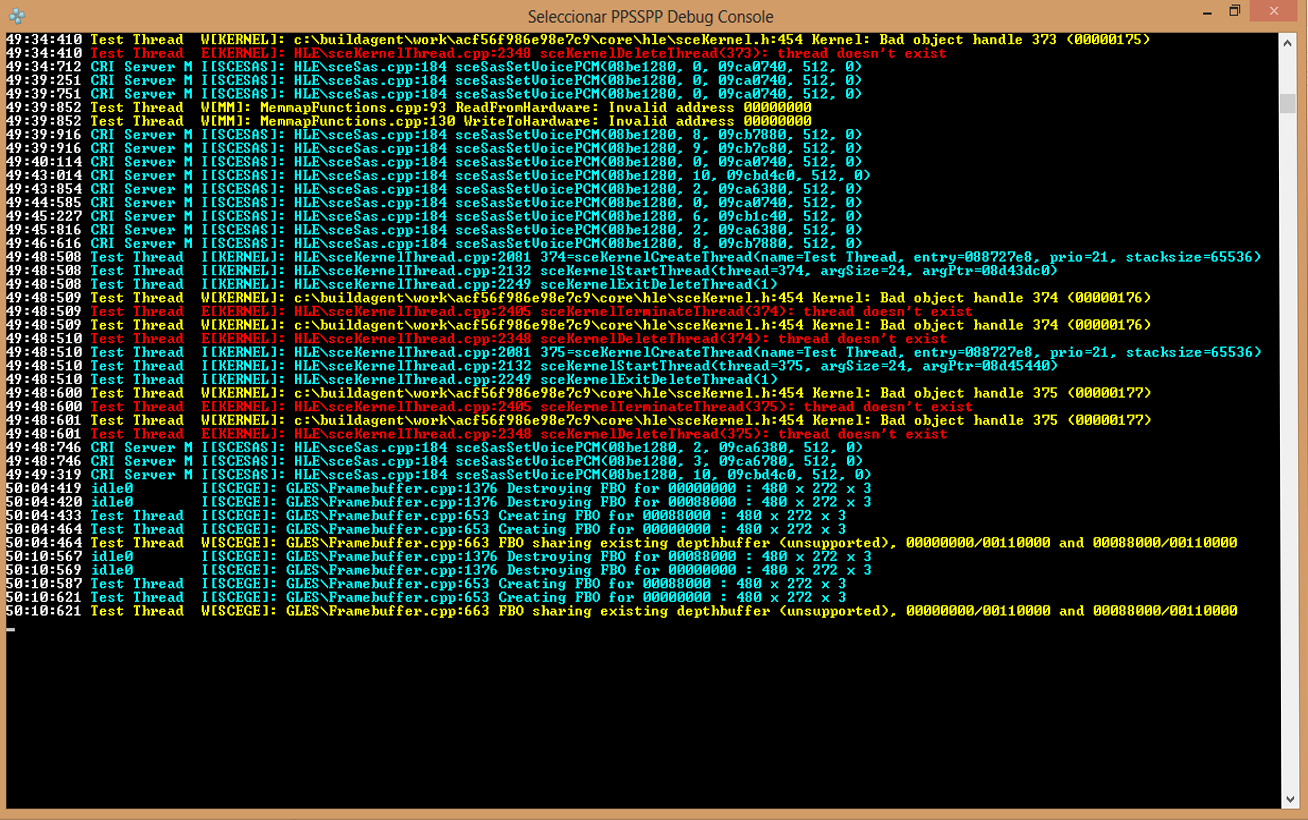Select the red sceKernelDeleteThread(375) error line
Image resolution: width=1308 pixels, height=820 pixels.
[x=476, y=434]
